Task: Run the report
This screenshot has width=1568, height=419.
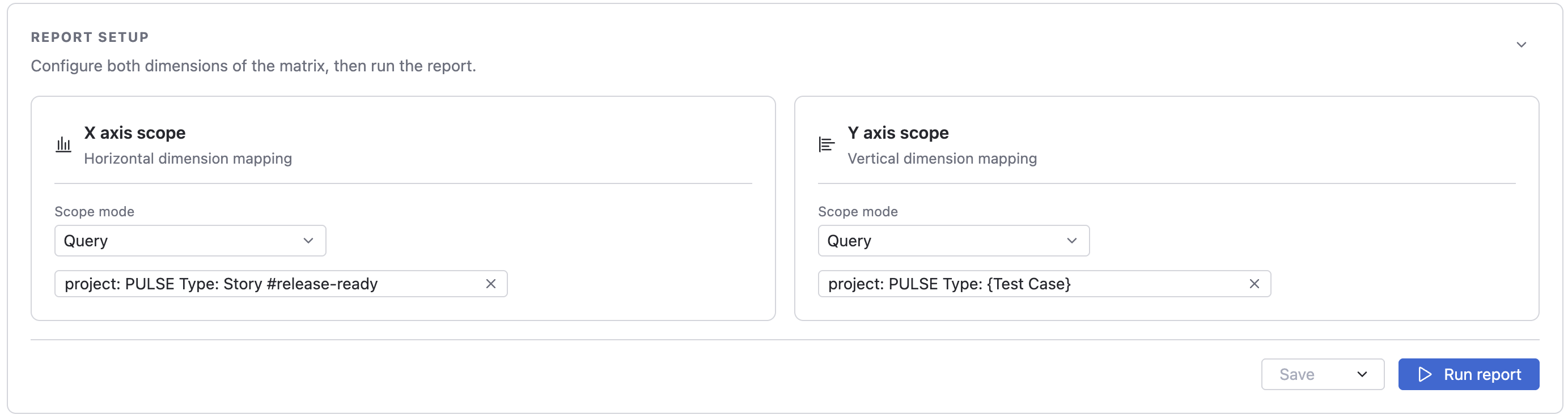Action: [x=1469, y=374]
